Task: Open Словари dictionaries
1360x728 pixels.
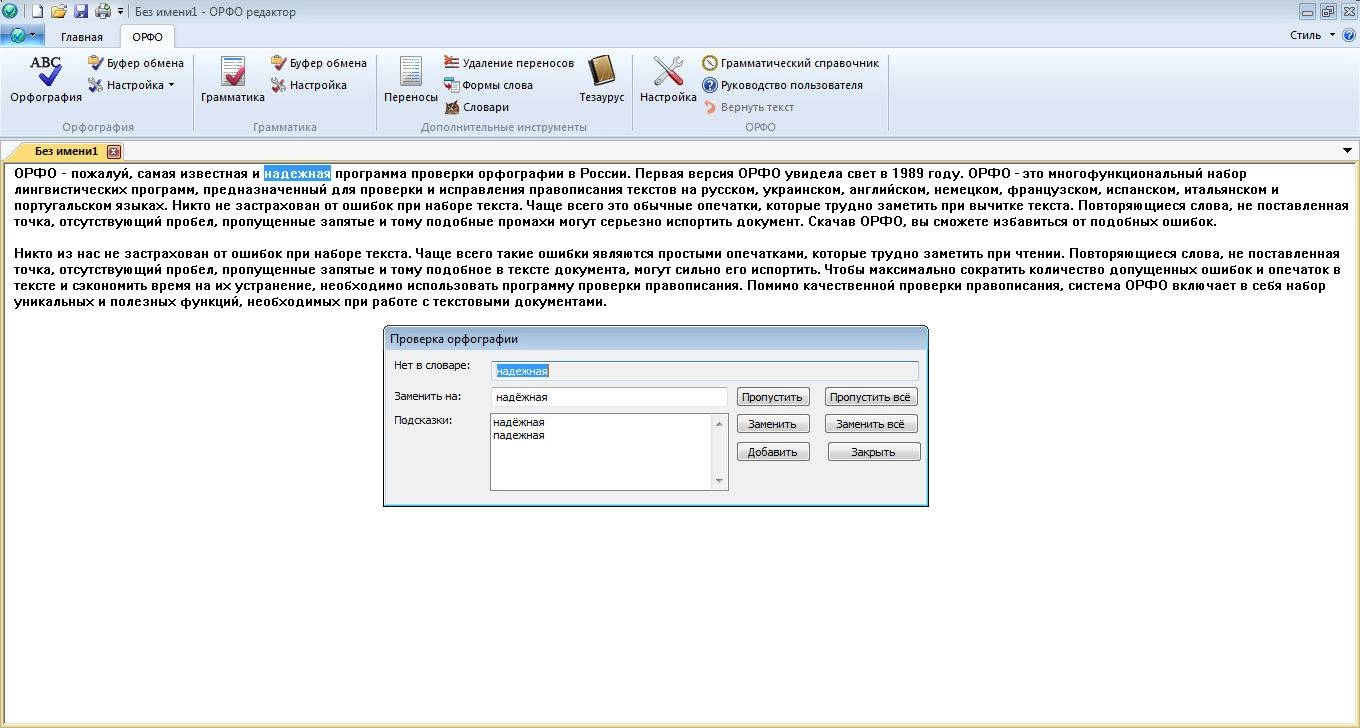Action: 476,107
